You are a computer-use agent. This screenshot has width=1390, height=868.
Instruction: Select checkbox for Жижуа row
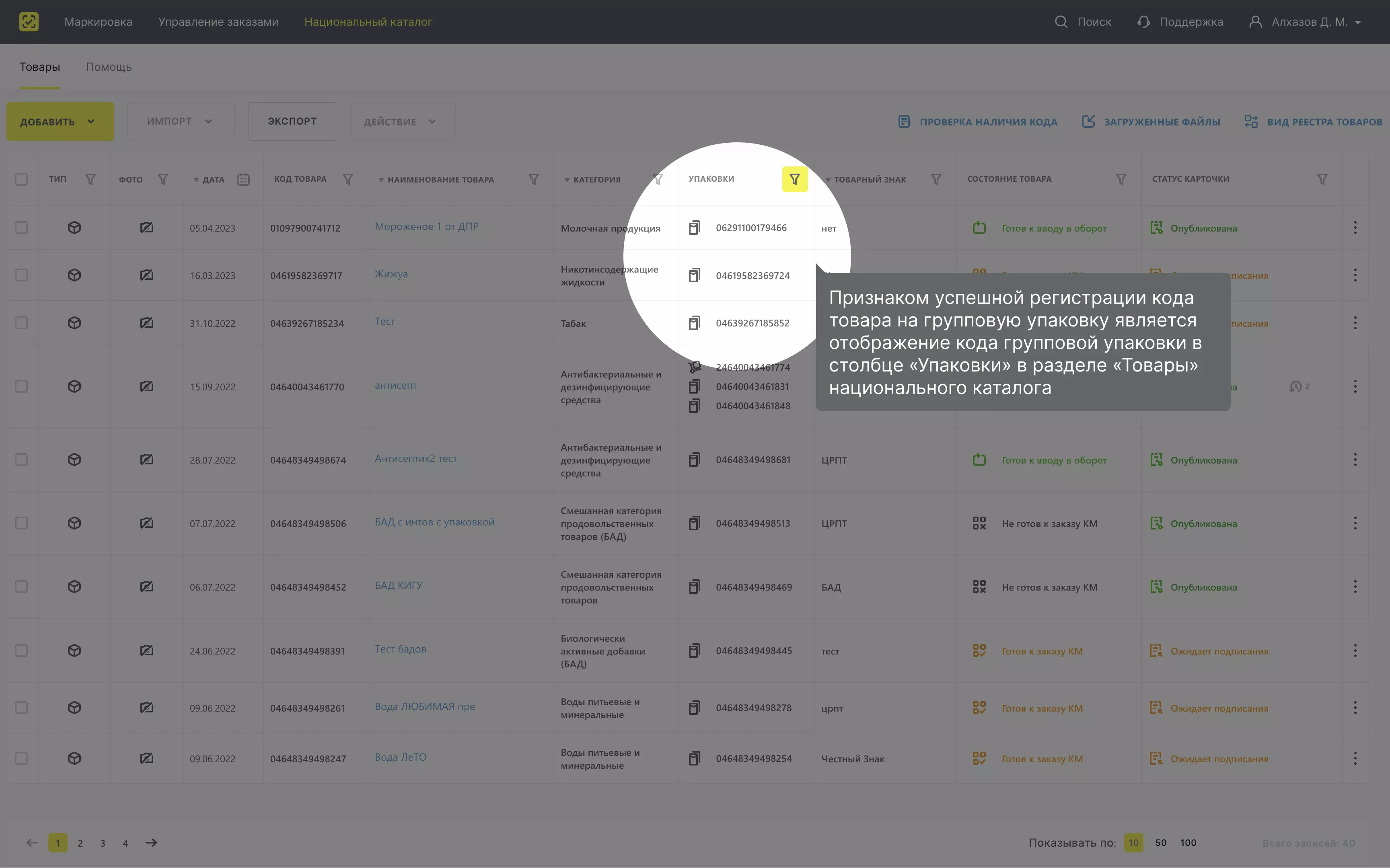tap(21, 275)
